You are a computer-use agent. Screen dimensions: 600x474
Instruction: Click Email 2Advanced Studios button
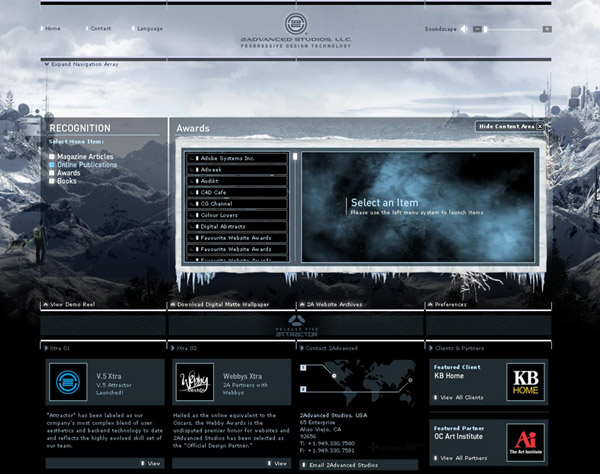coord(359,465)
